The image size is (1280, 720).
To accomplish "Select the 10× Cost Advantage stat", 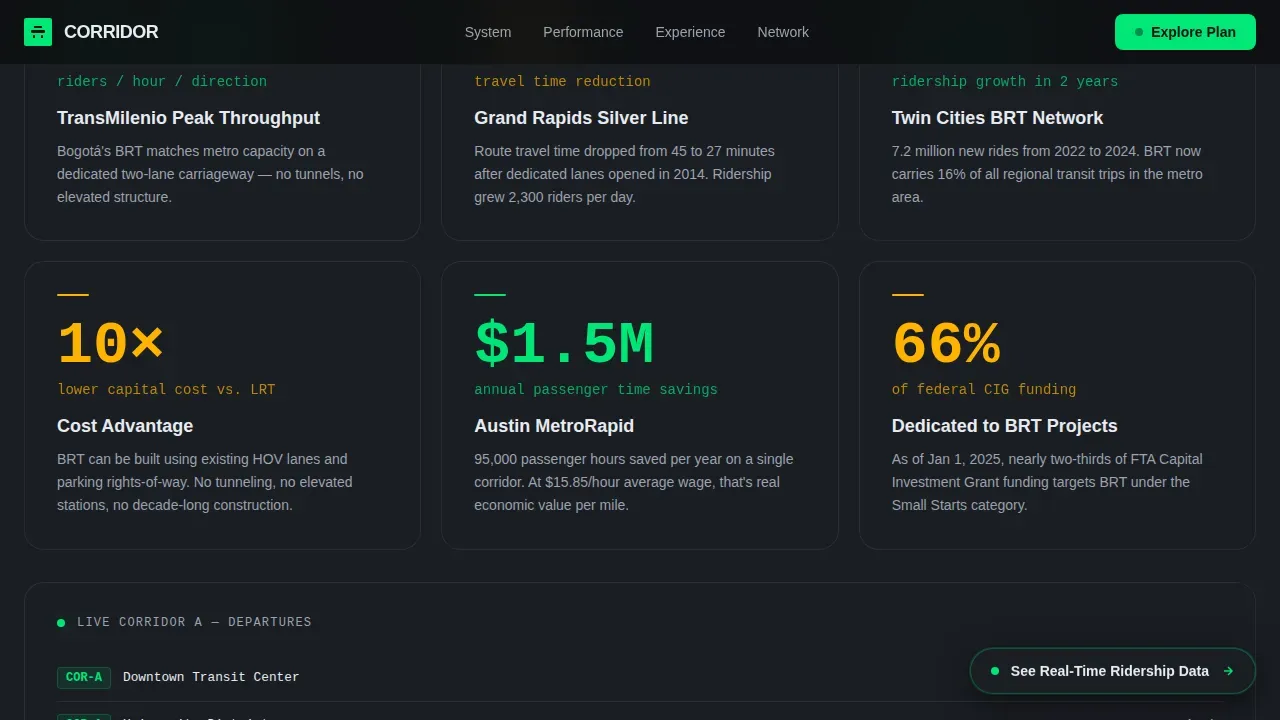I will click(x=110, y=344).
